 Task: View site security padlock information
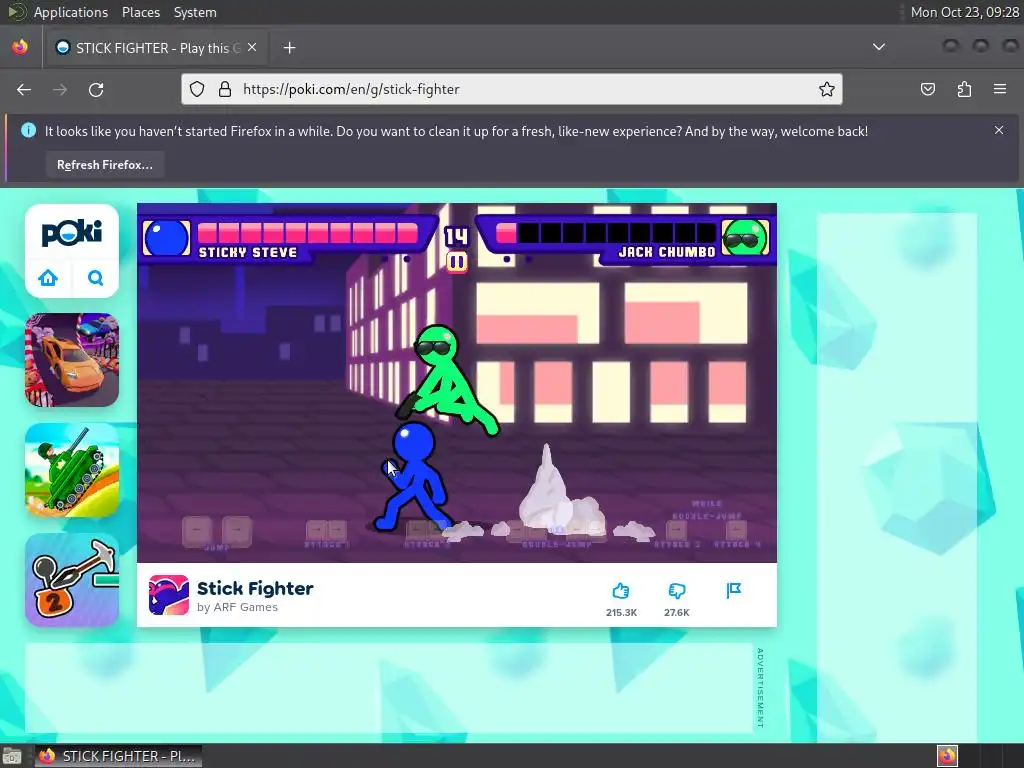coord(225,89)
